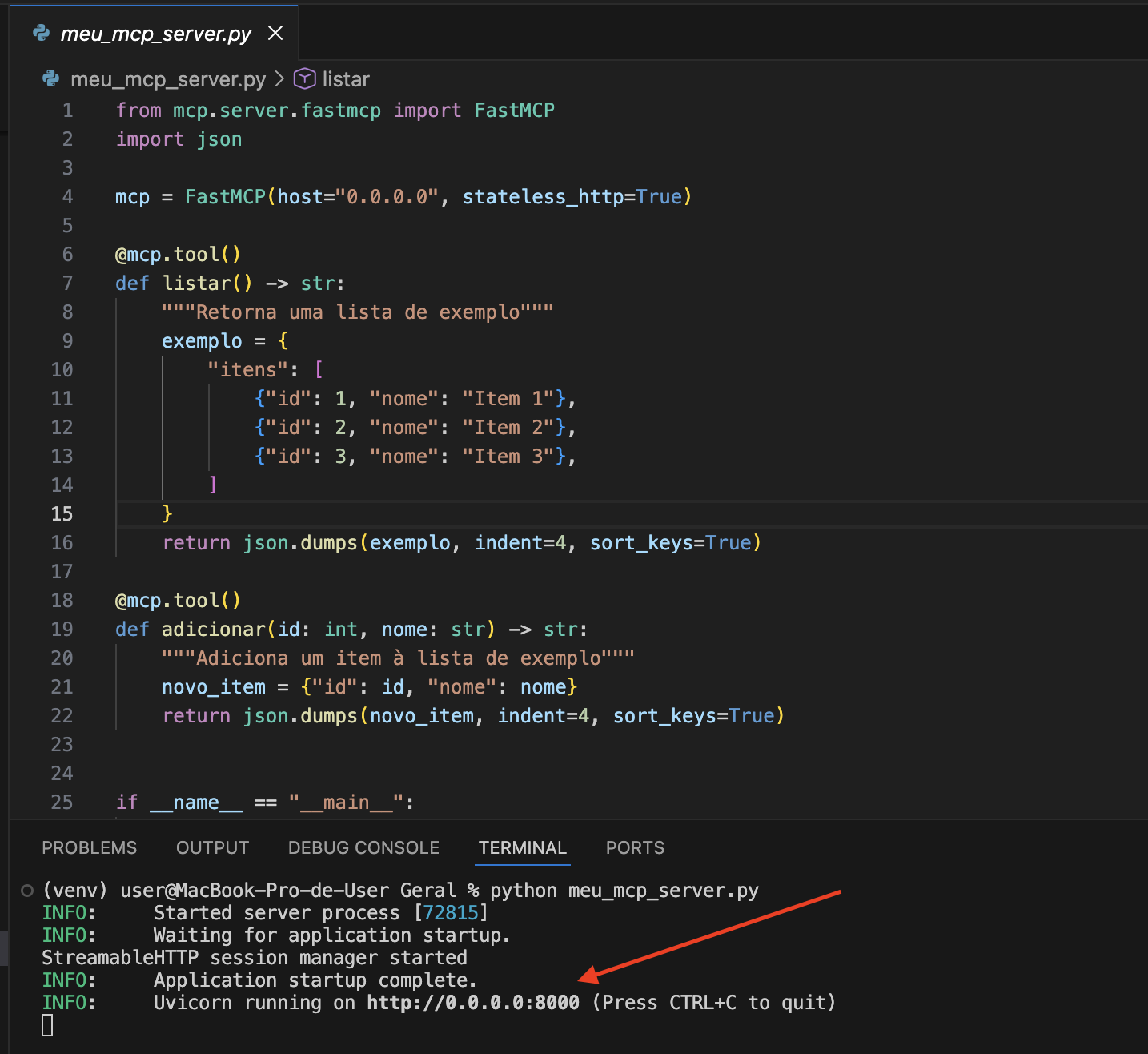Click the "0.0.0.0" host string
The height and width of the screenshot is (1054, 1148).
click(387, 197)
